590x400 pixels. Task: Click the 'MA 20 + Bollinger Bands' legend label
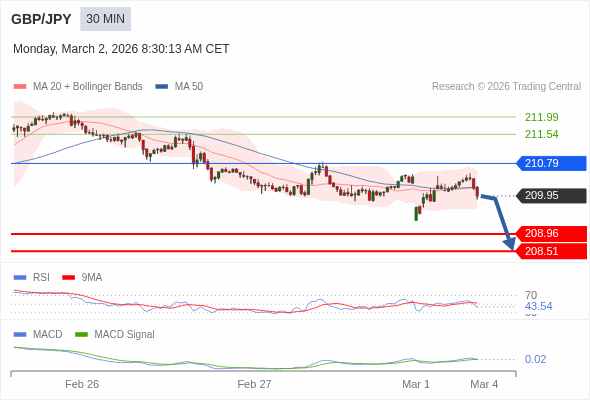pyautogui.click(x=88, y=87)
